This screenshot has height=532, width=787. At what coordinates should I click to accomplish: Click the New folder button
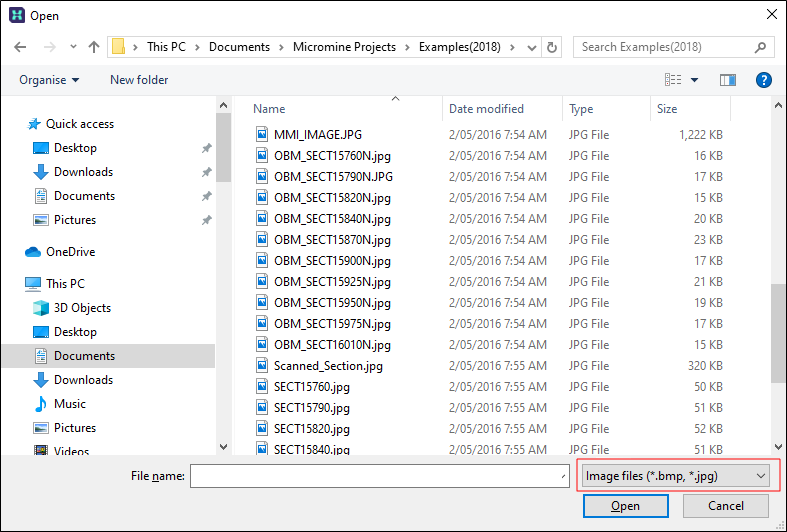[139, 80]
